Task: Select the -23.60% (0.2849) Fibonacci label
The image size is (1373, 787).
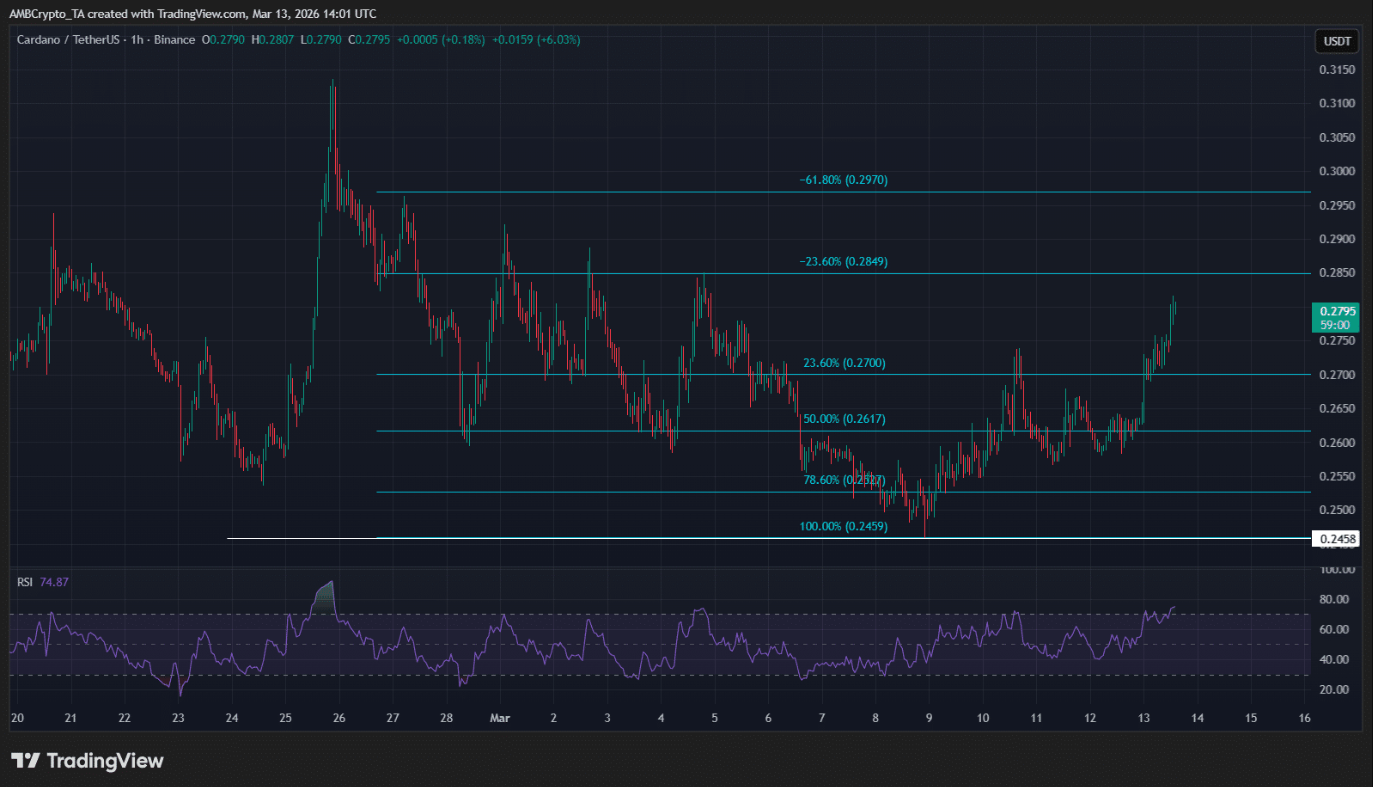Action: pyautogui.click(x=843, y=261)
